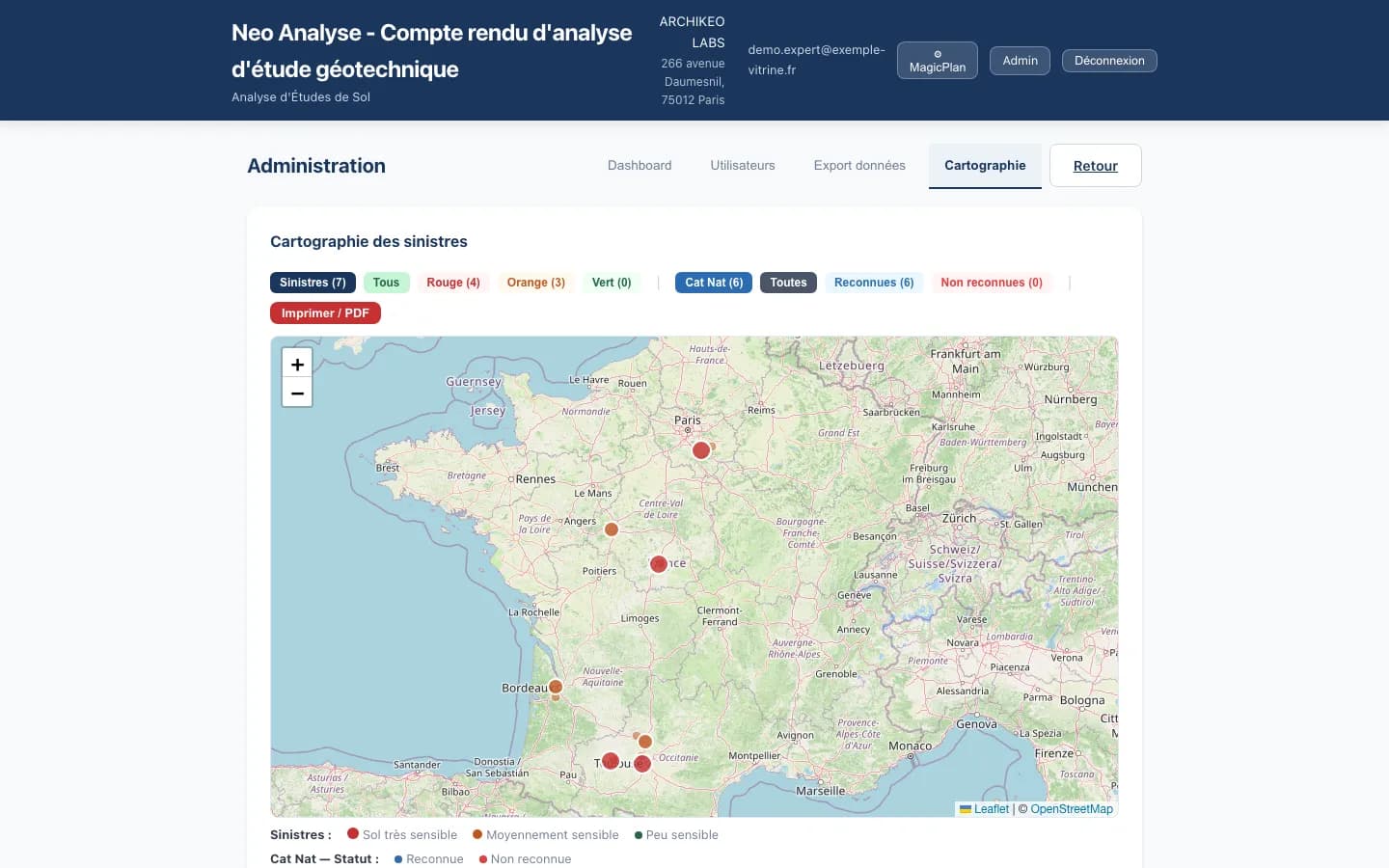
Task: Click the red marker south of Centre-Val de Loire
Action: click(x=659, y=564)
